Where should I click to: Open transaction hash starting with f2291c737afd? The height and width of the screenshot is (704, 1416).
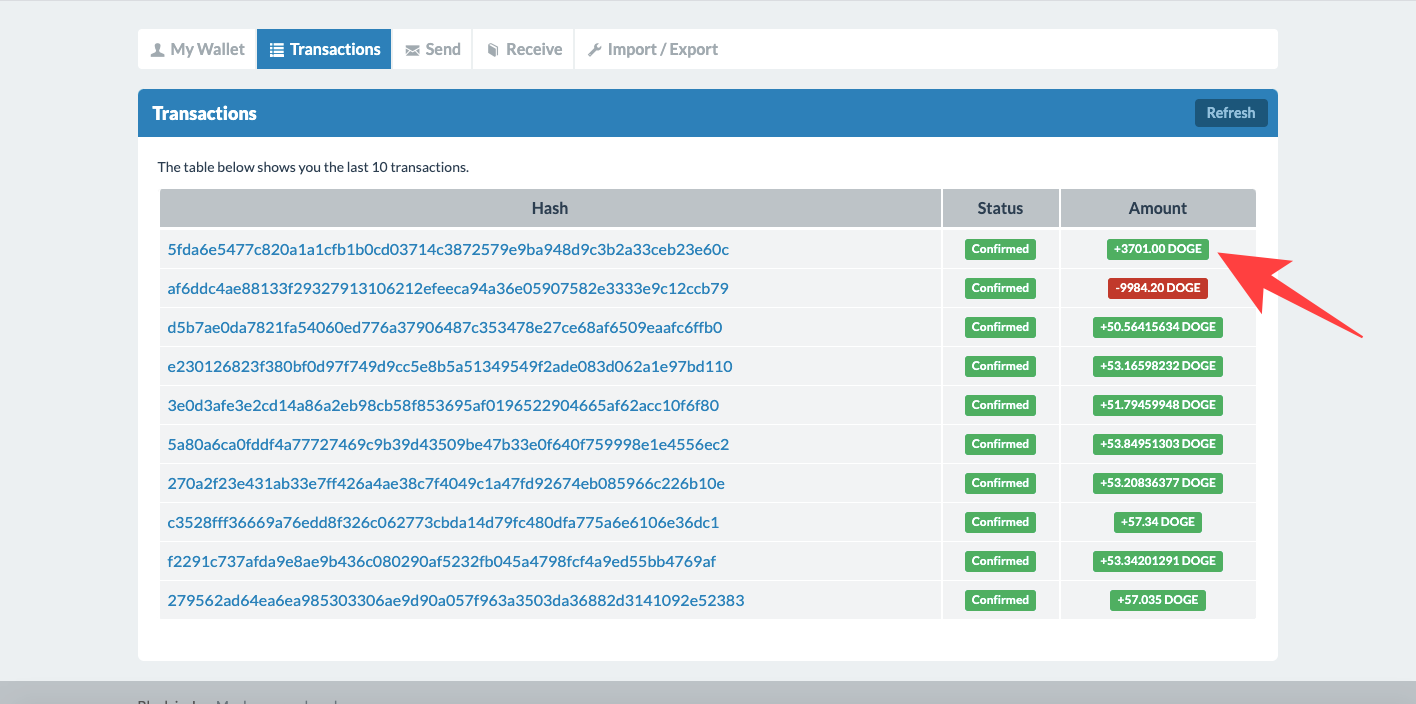[x=442, y=561]
